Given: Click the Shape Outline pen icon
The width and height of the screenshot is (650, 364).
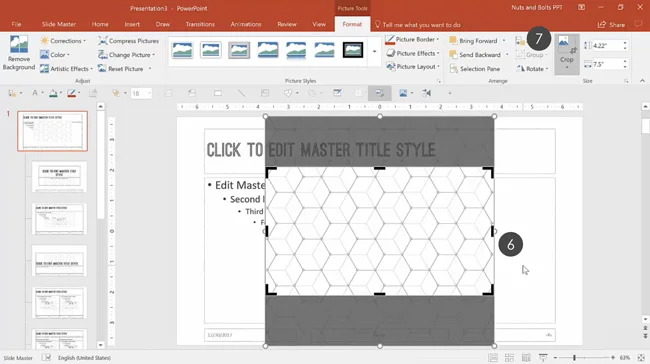Looking at the screenshot, I should point(71,93).
